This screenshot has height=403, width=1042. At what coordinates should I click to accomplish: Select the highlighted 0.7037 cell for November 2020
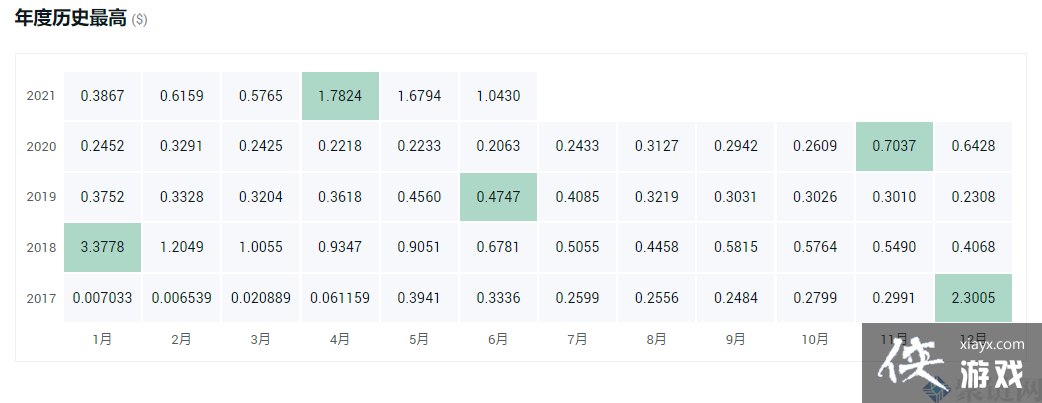[x=894, y=146]
